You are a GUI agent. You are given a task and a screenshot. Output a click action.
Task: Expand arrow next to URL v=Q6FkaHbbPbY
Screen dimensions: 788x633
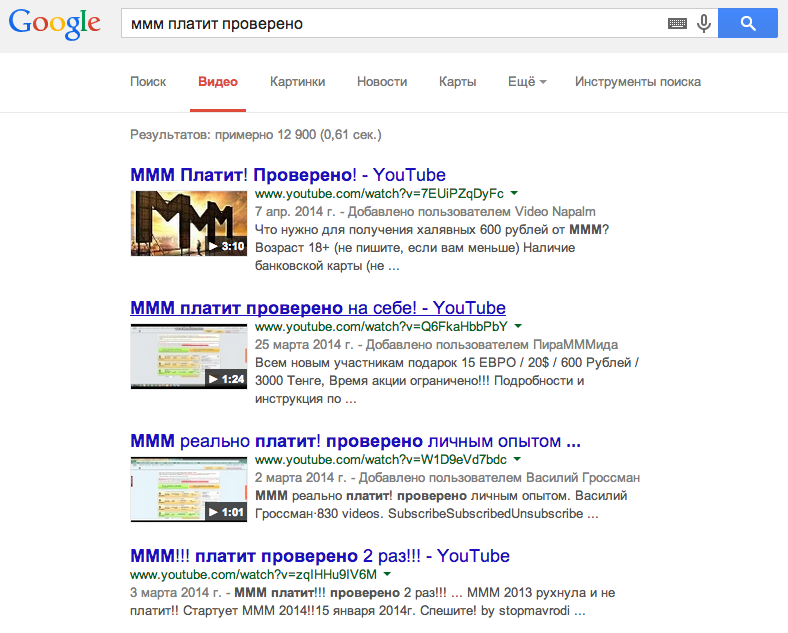(518, 327)
